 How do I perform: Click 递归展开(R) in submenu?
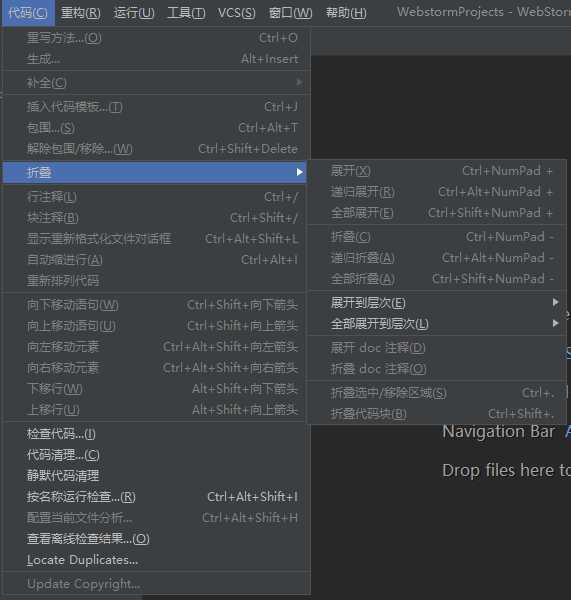437,192
